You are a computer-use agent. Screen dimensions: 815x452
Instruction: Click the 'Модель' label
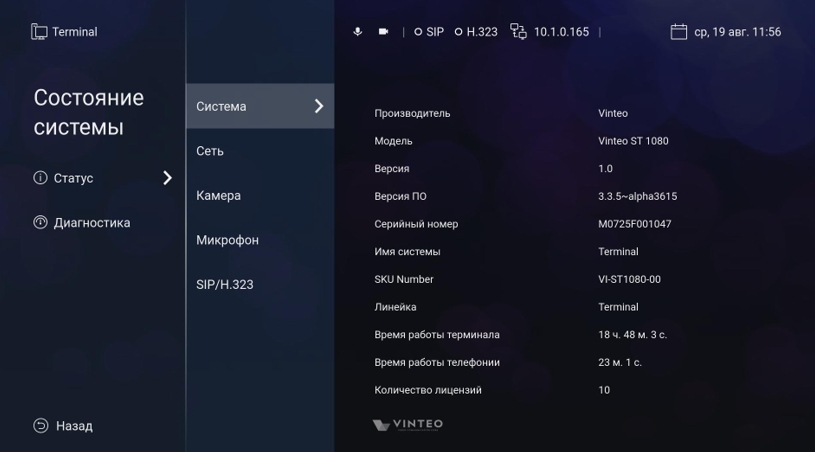point(393,141)
